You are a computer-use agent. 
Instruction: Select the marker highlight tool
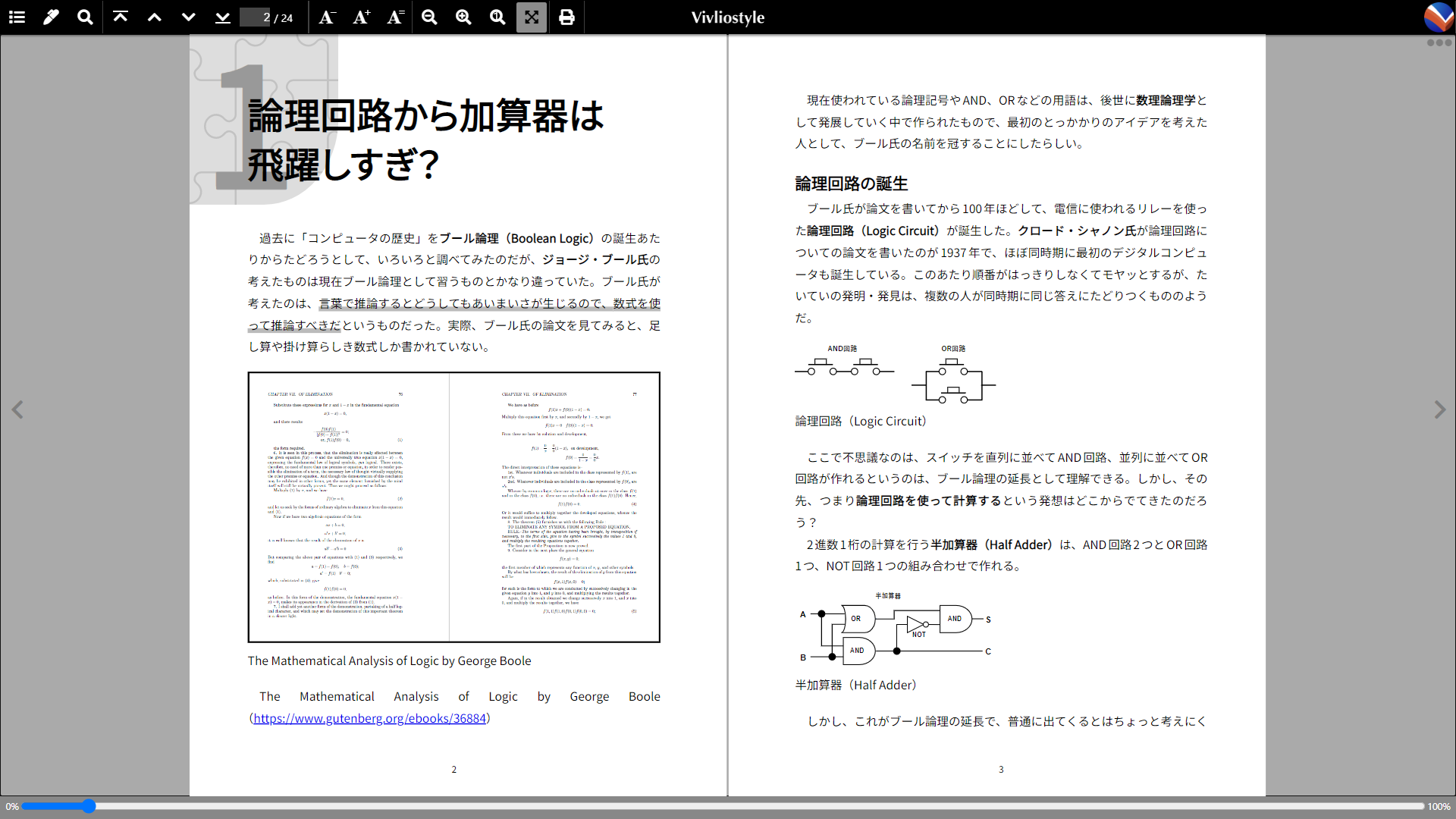pos(51,17)
